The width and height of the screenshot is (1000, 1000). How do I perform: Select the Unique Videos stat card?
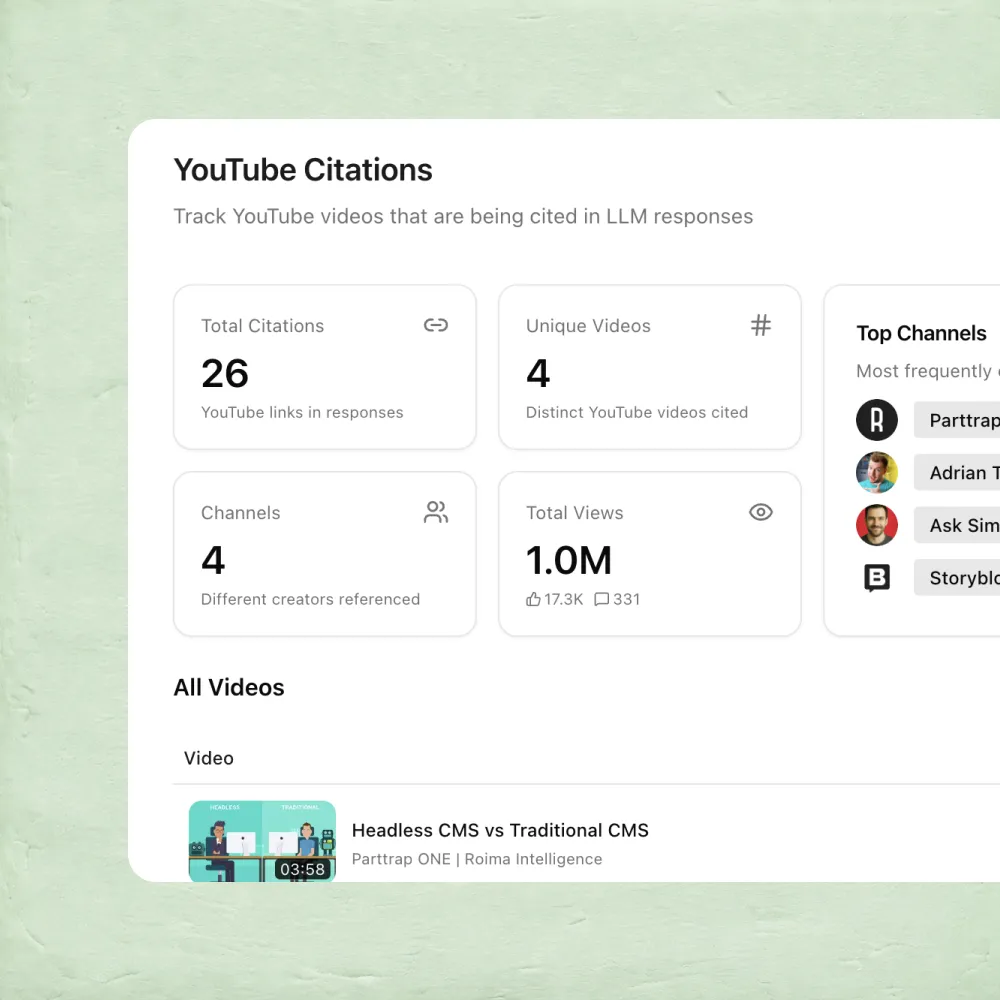pyautogui.click(x=649, y=367)
